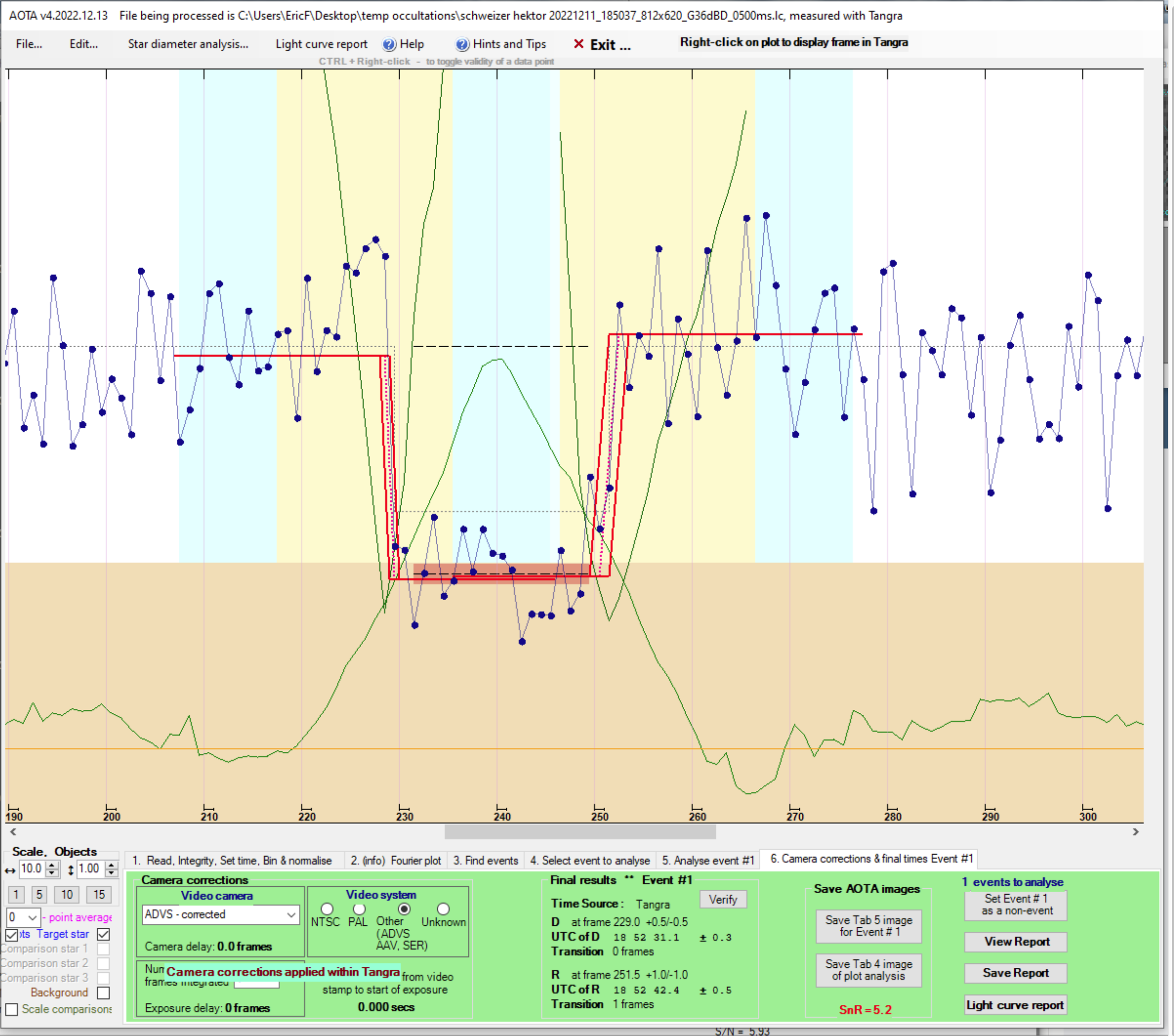Switch to the Find events tab
This screenshot has width=1174, height=1036.
pos(485,860)
